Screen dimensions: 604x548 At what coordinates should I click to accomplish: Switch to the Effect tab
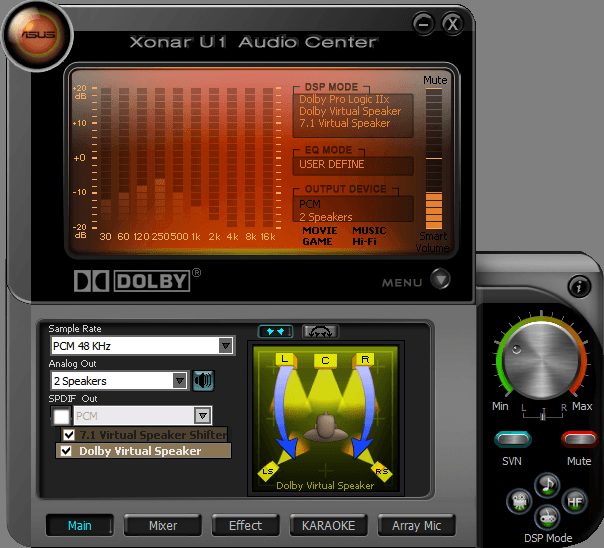245,526
